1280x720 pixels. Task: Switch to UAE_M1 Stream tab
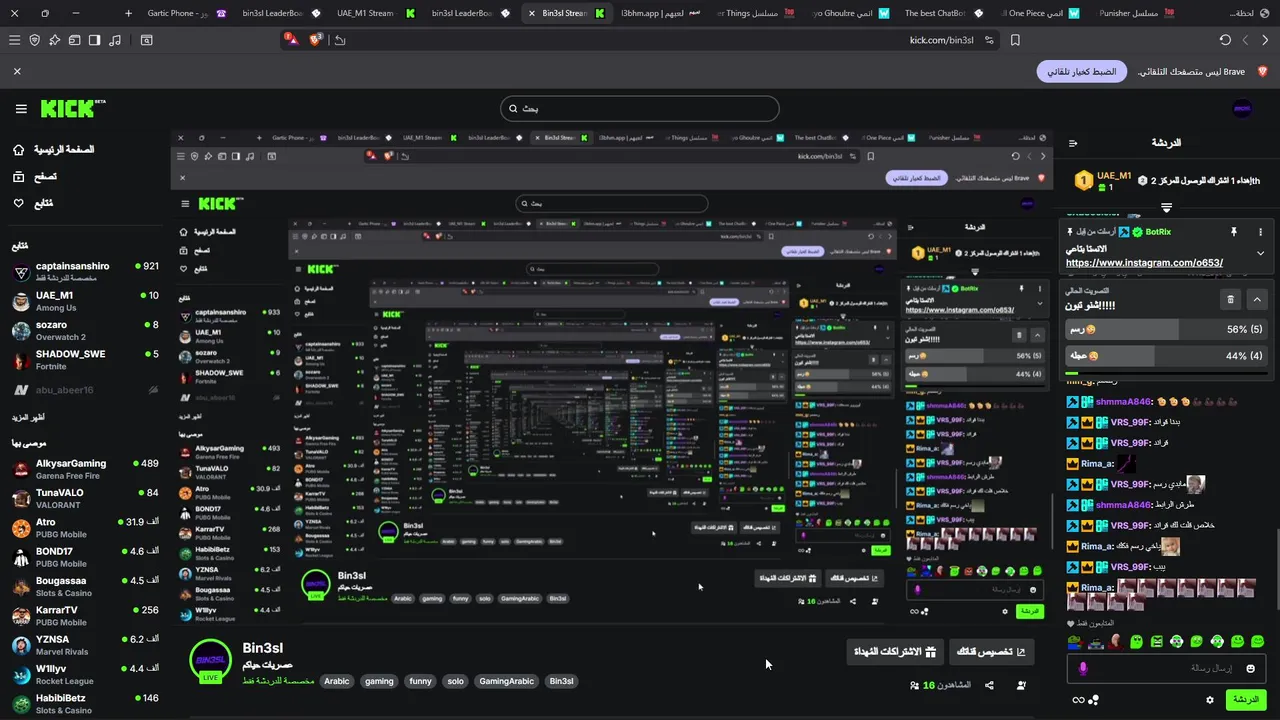coord(375,13)
